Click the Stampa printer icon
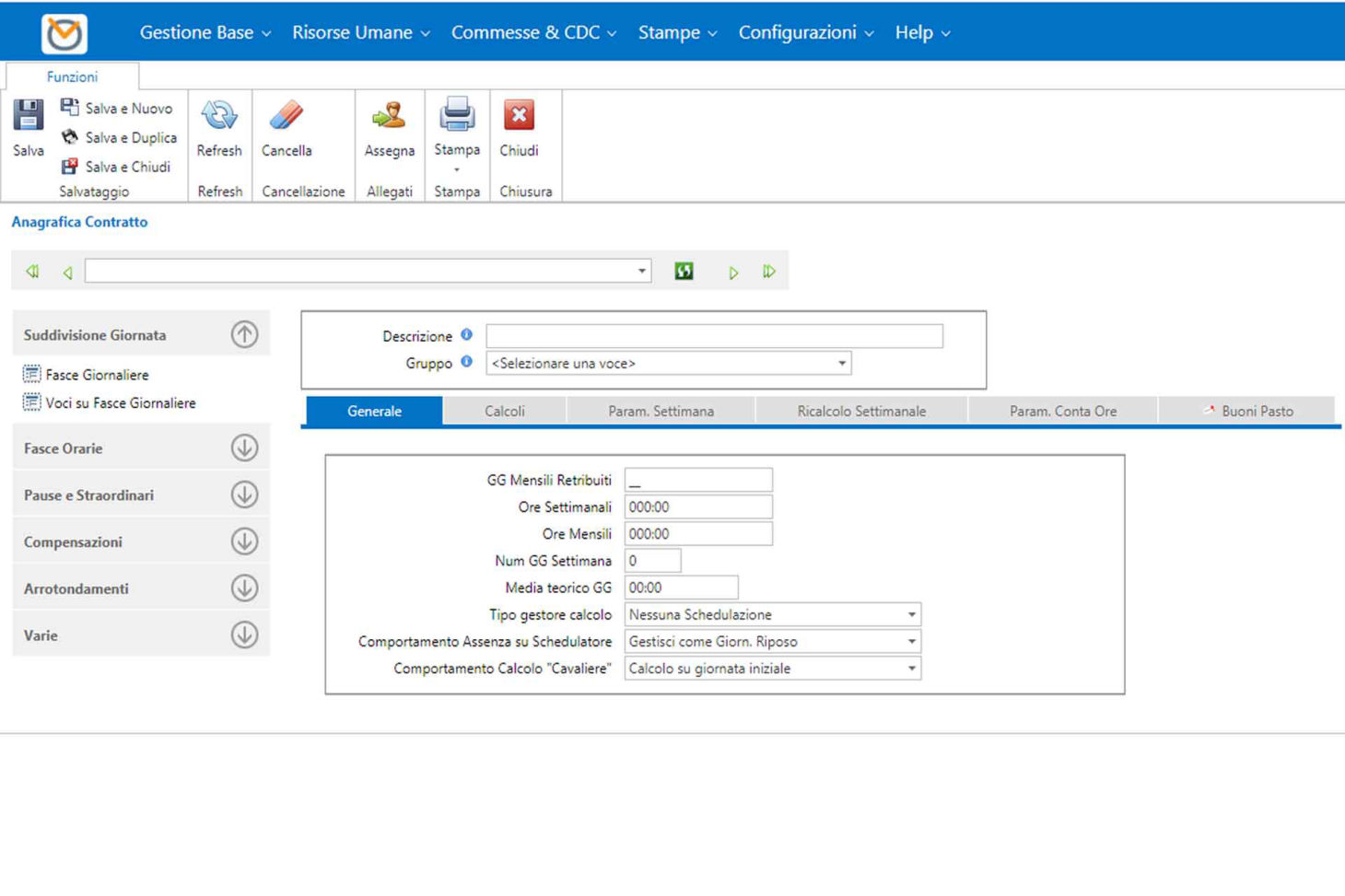 point(457,114)
